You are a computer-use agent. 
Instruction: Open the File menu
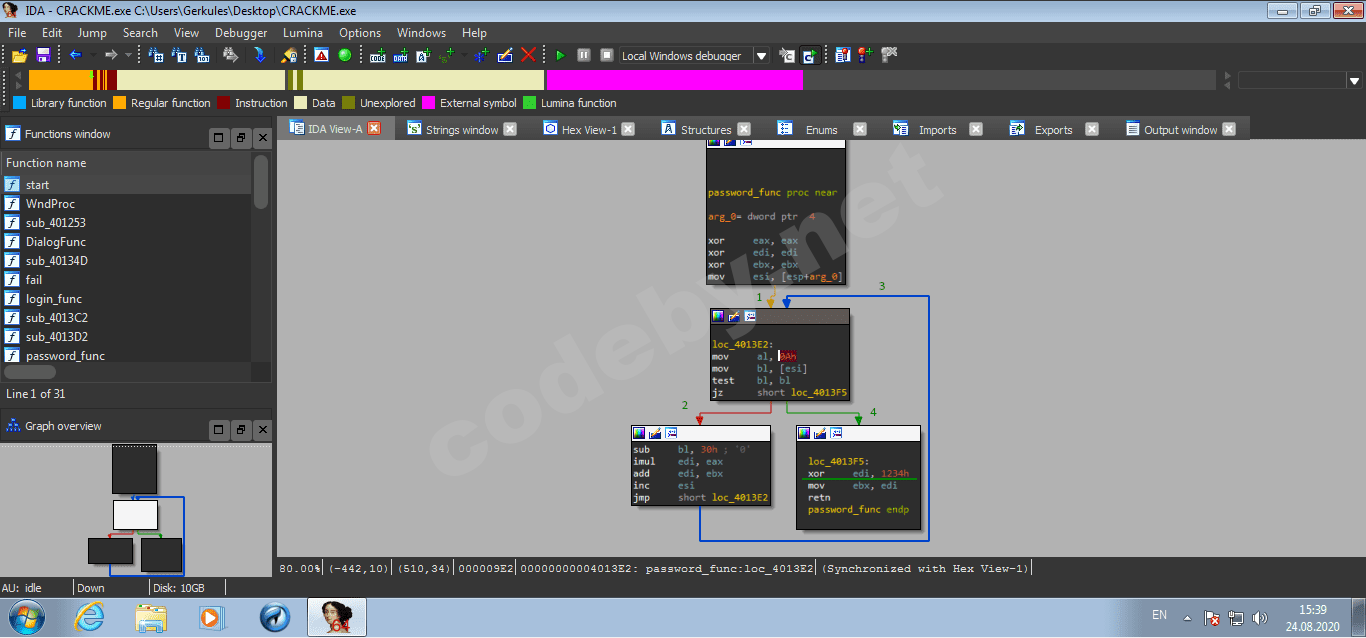[x=17, y=33]
